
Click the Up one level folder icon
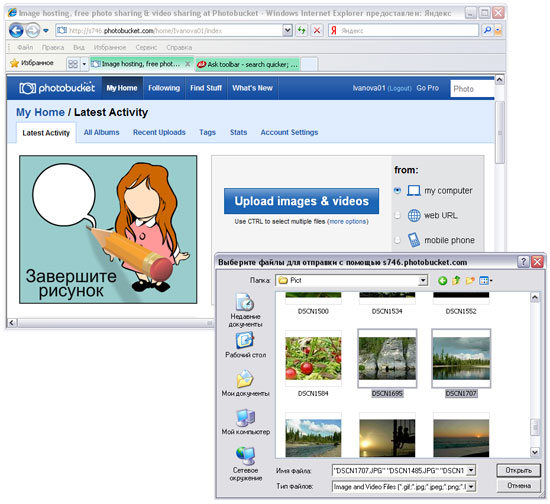coord(456,281)
